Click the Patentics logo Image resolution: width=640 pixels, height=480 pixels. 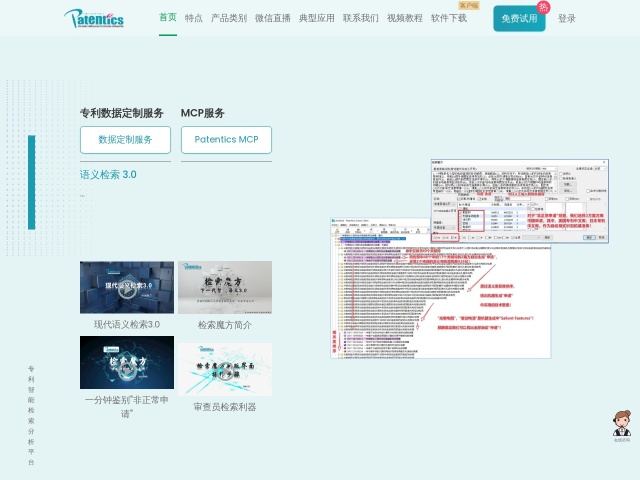point(94,18)
